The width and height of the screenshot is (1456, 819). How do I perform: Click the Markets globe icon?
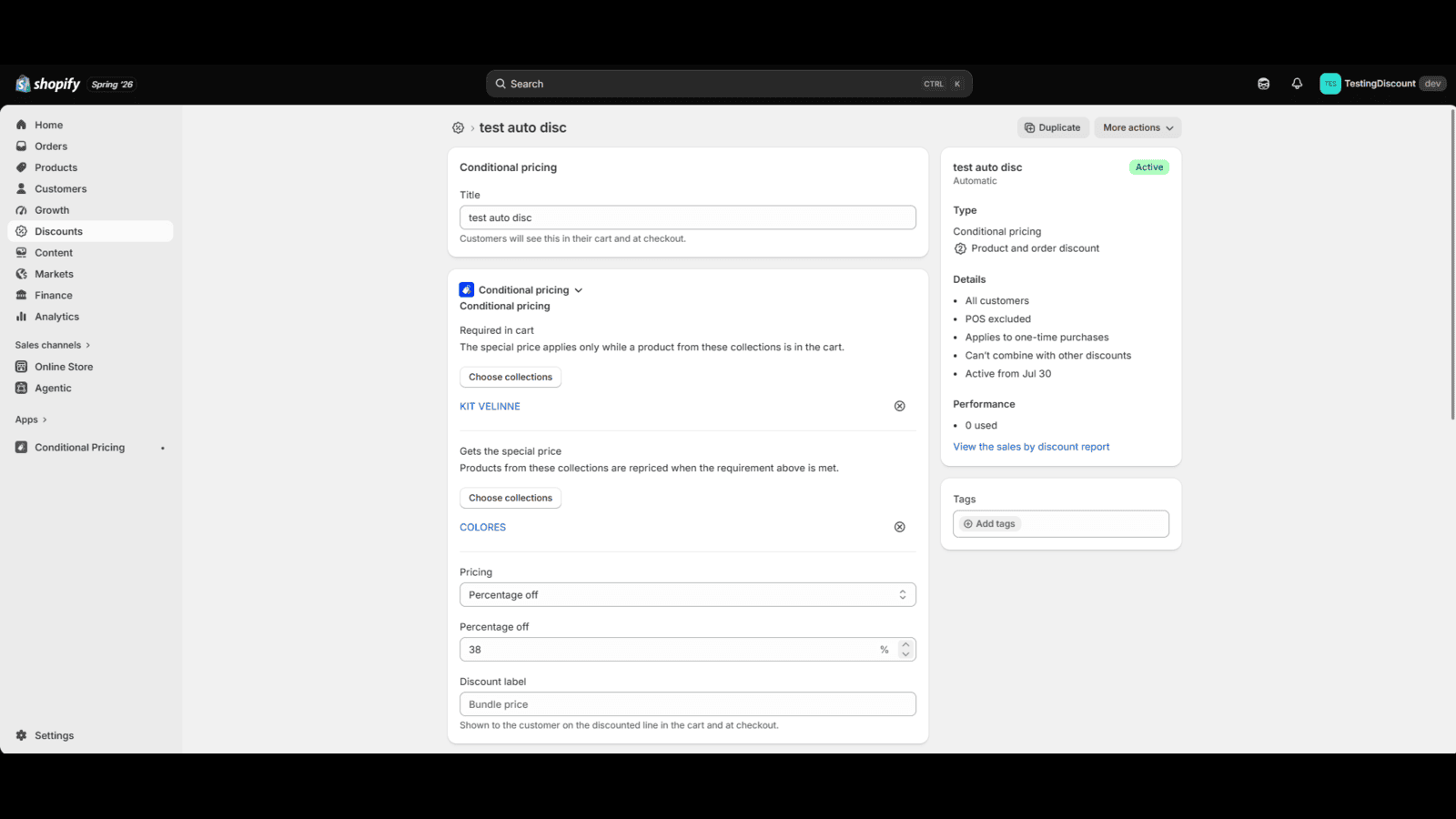22,274
